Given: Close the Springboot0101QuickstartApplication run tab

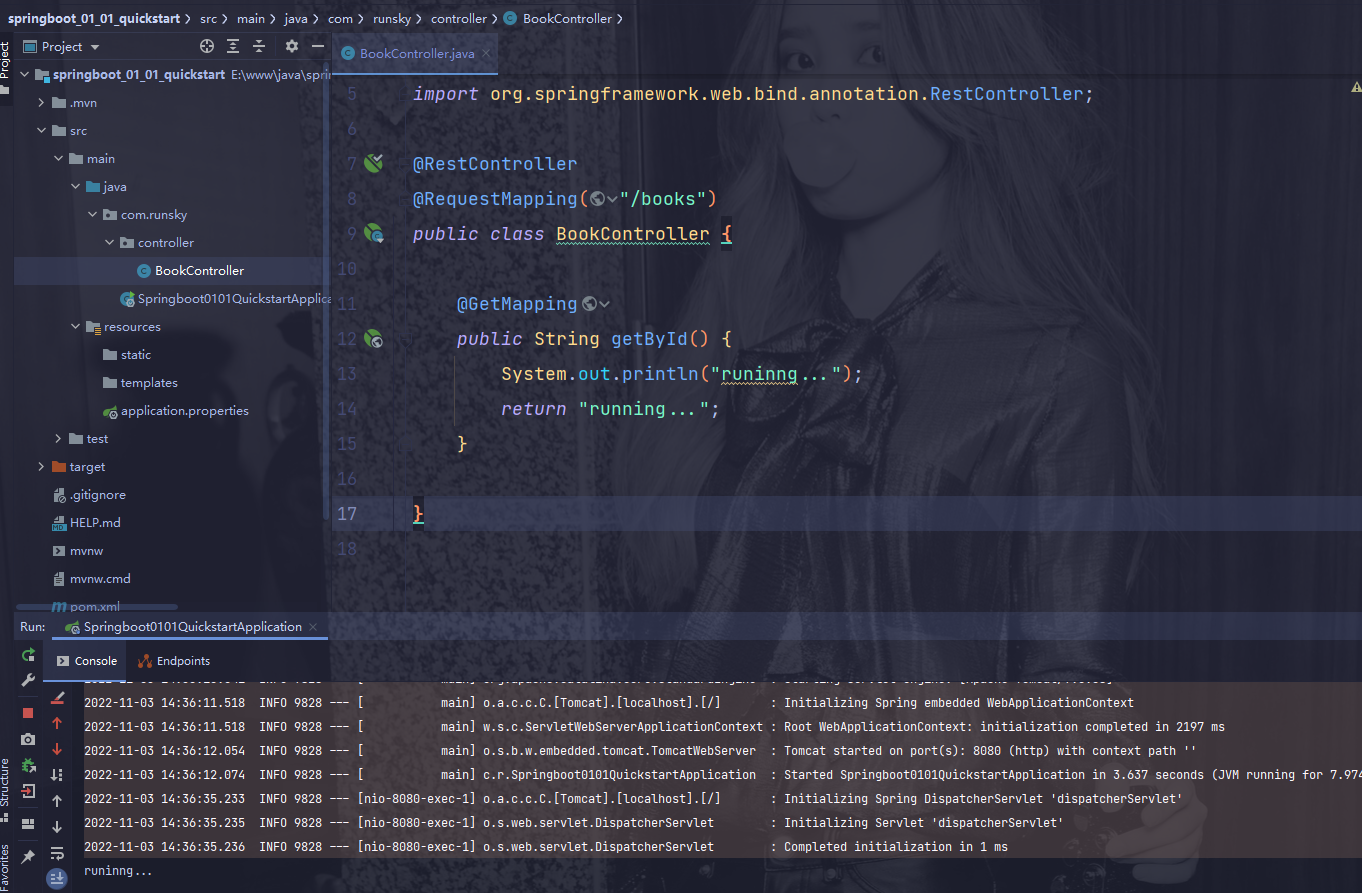Looking at the screenshot, I should click(x=315, y=628).
